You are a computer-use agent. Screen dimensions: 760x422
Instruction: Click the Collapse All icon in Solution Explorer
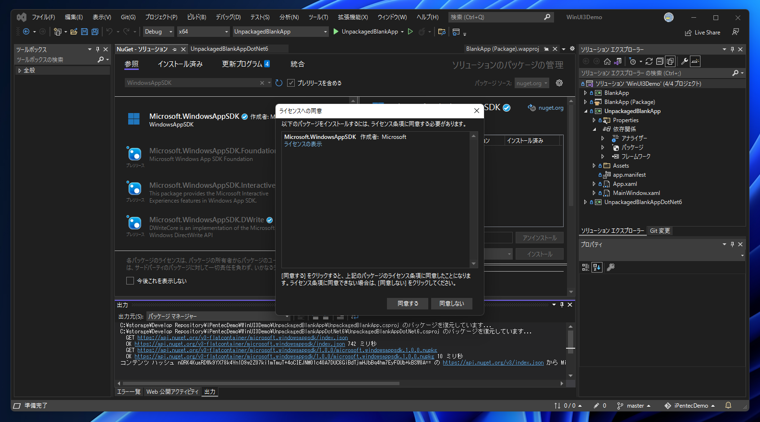[659, 62]
